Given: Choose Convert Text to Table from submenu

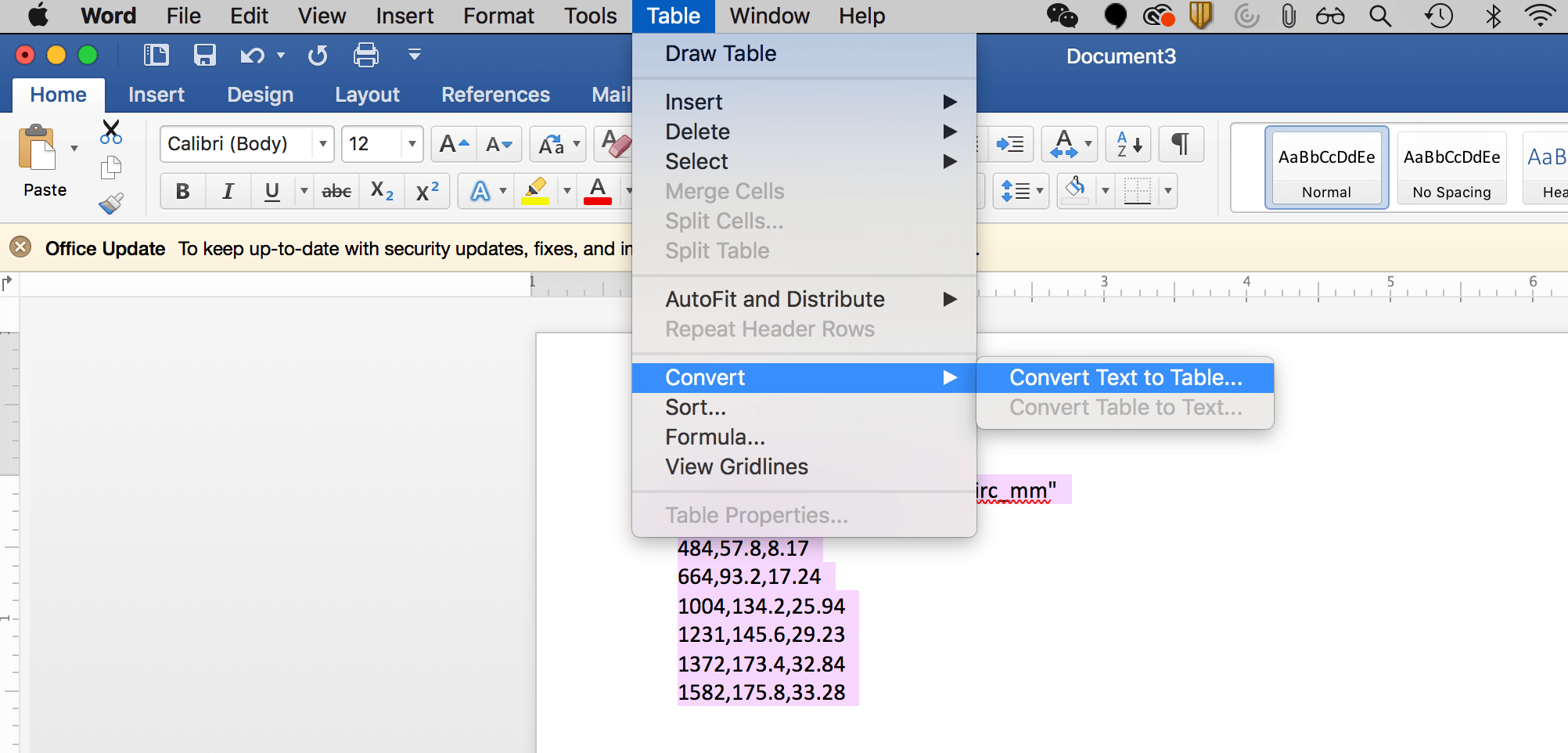Looking at the screenshot, I should click(1125, 377).
